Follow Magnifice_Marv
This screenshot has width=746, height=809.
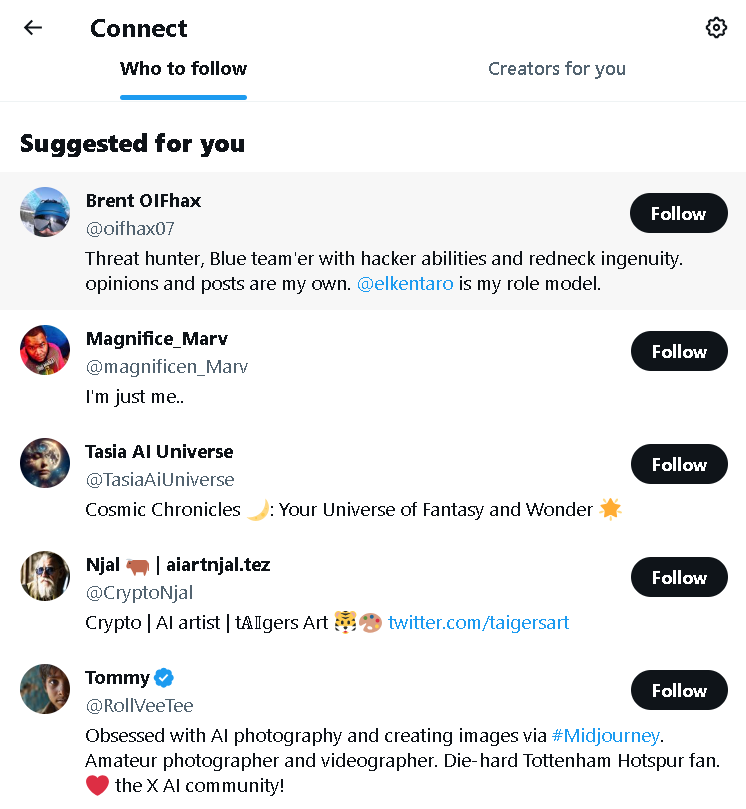click(678, 351)
